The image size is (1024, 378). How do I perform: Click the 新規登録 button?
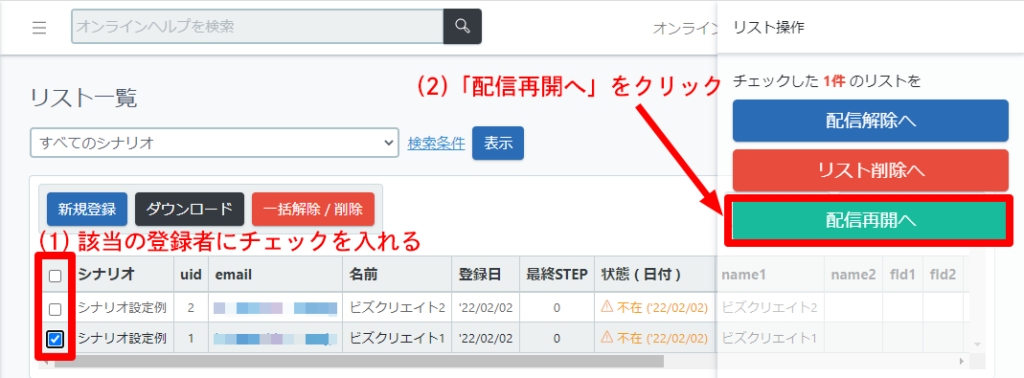click(x=87, y=209)
